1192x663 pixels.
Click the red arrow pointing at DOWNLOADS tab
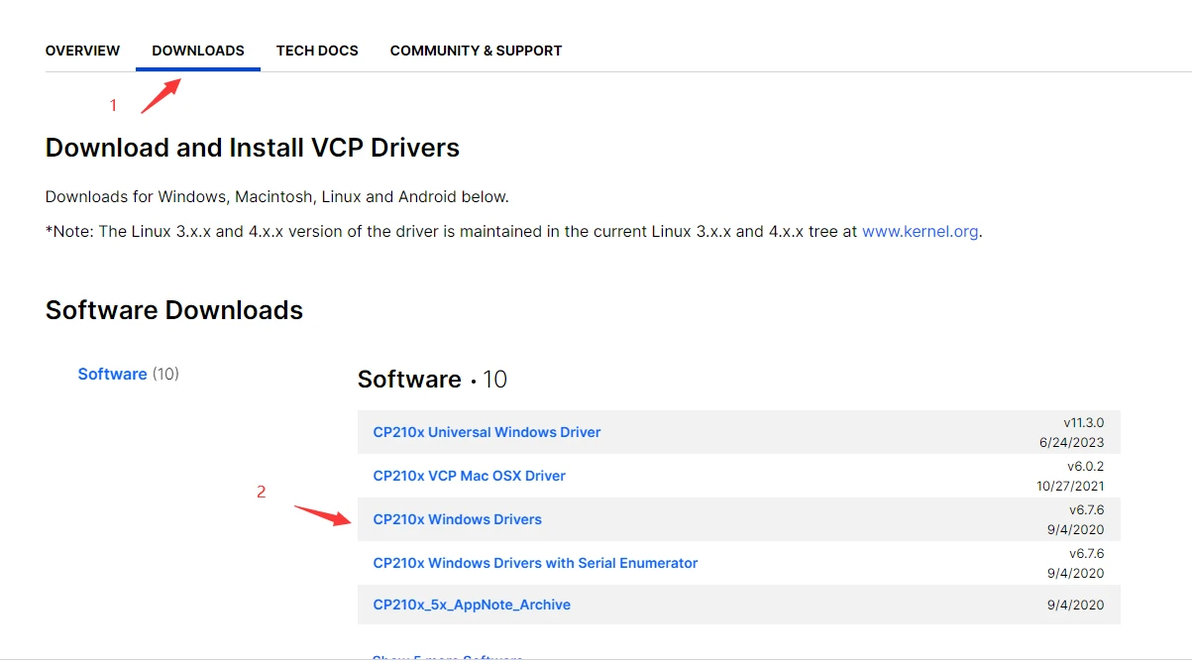coord(161,95)
